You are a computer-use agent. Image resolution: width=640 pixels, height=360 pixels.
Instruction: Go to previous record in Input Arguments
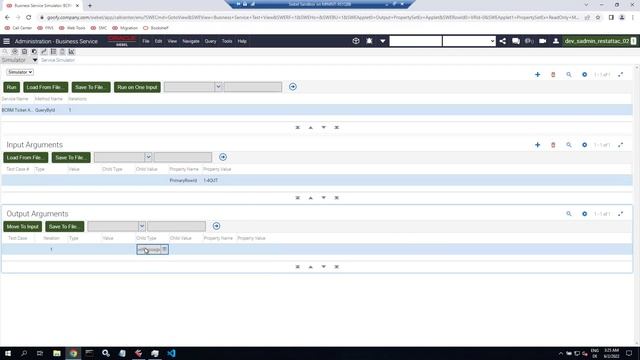(x=311, y=198)
